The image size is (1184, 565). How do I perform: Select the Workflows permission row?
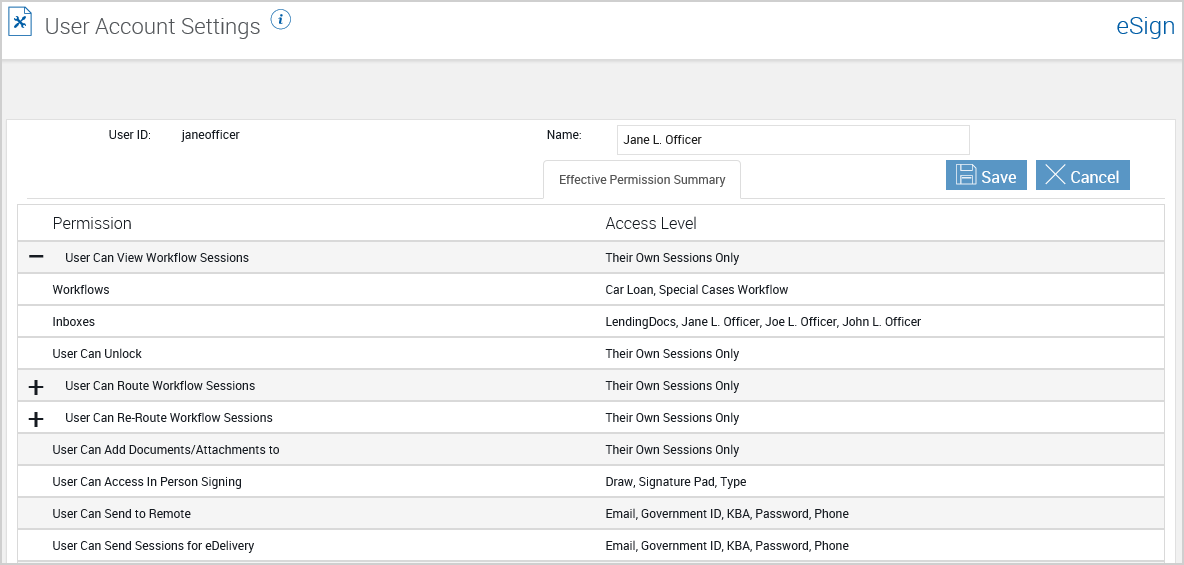pyautogui.click(x=590, y=289)
